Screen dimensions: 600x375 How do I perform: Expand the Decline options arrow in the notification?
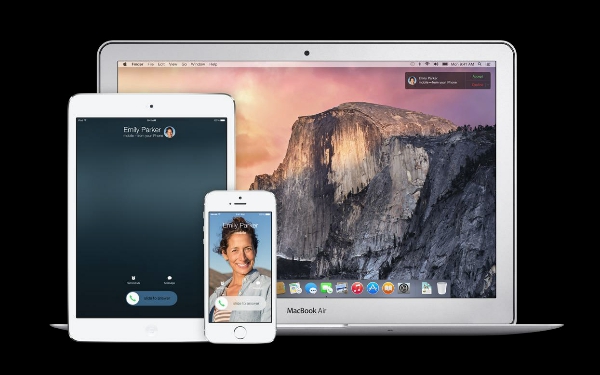(x=488, y=85)
